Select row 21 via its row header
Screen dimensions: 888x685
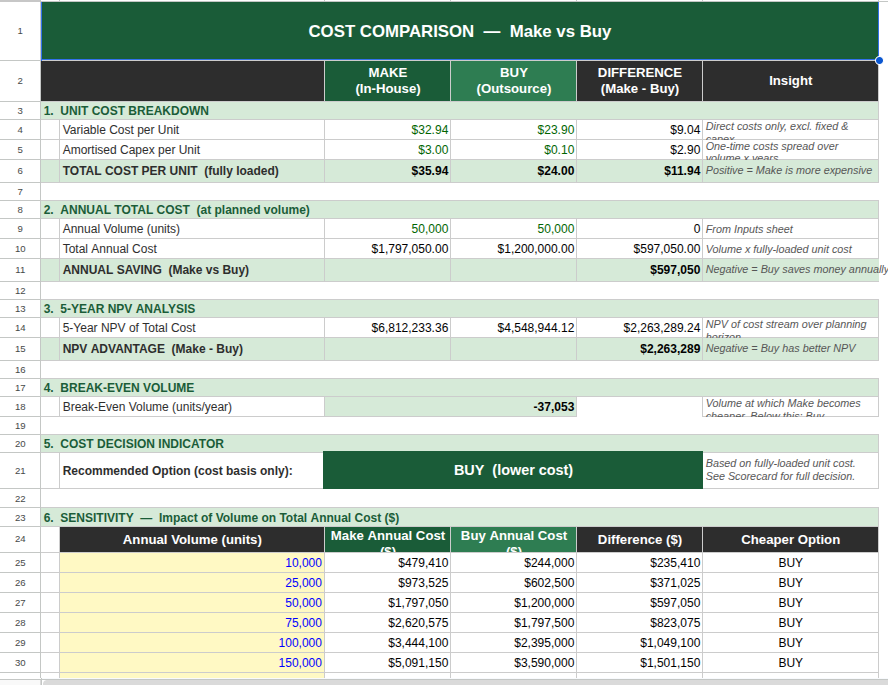pos(20,470)
